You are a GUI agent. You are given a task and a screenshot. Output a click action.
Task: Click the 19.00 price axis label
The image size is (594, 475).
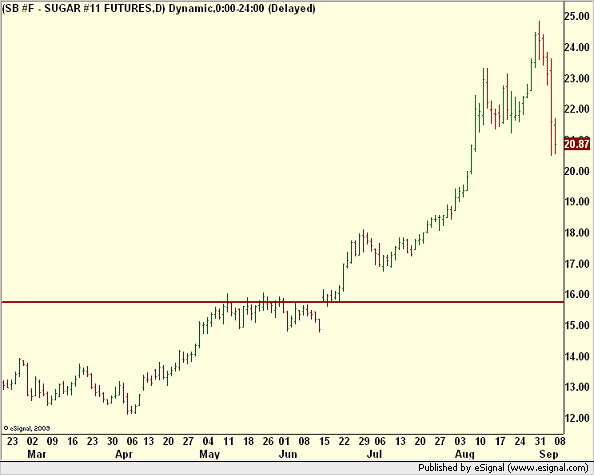(x=577, y=202)
